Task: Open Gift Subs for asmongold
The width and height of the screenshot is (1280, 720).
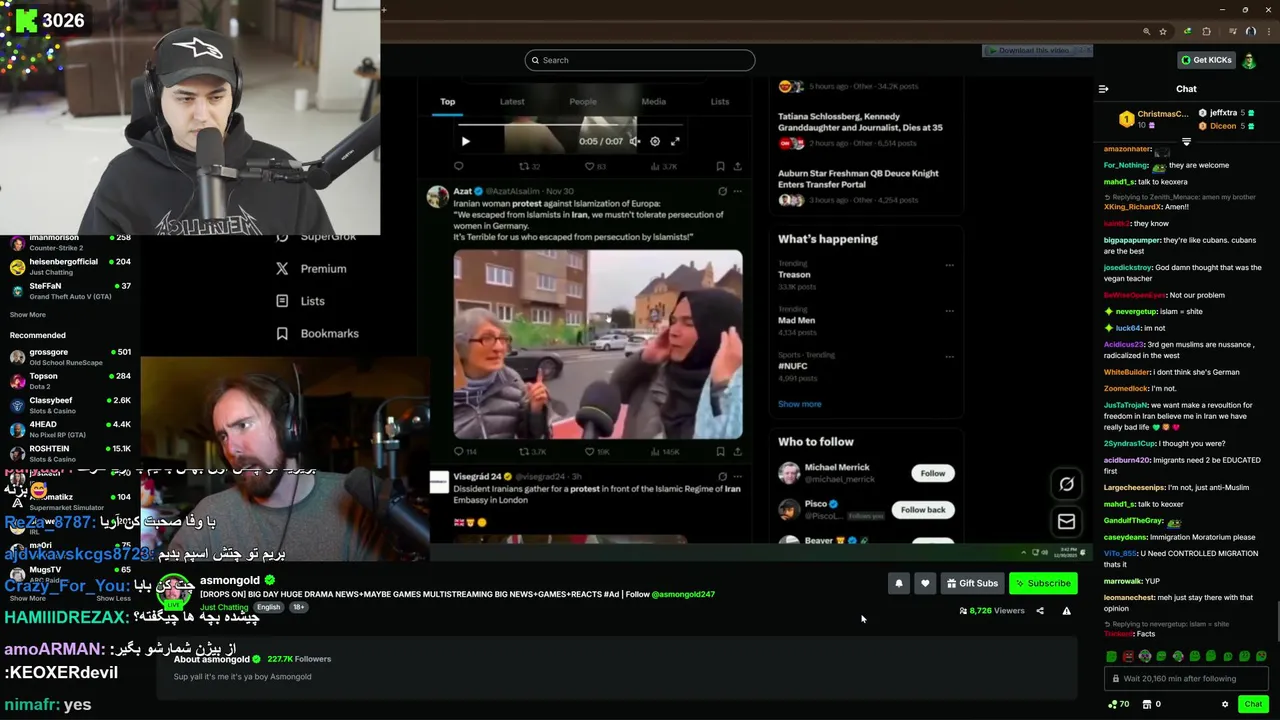Action: coord(972,583)
